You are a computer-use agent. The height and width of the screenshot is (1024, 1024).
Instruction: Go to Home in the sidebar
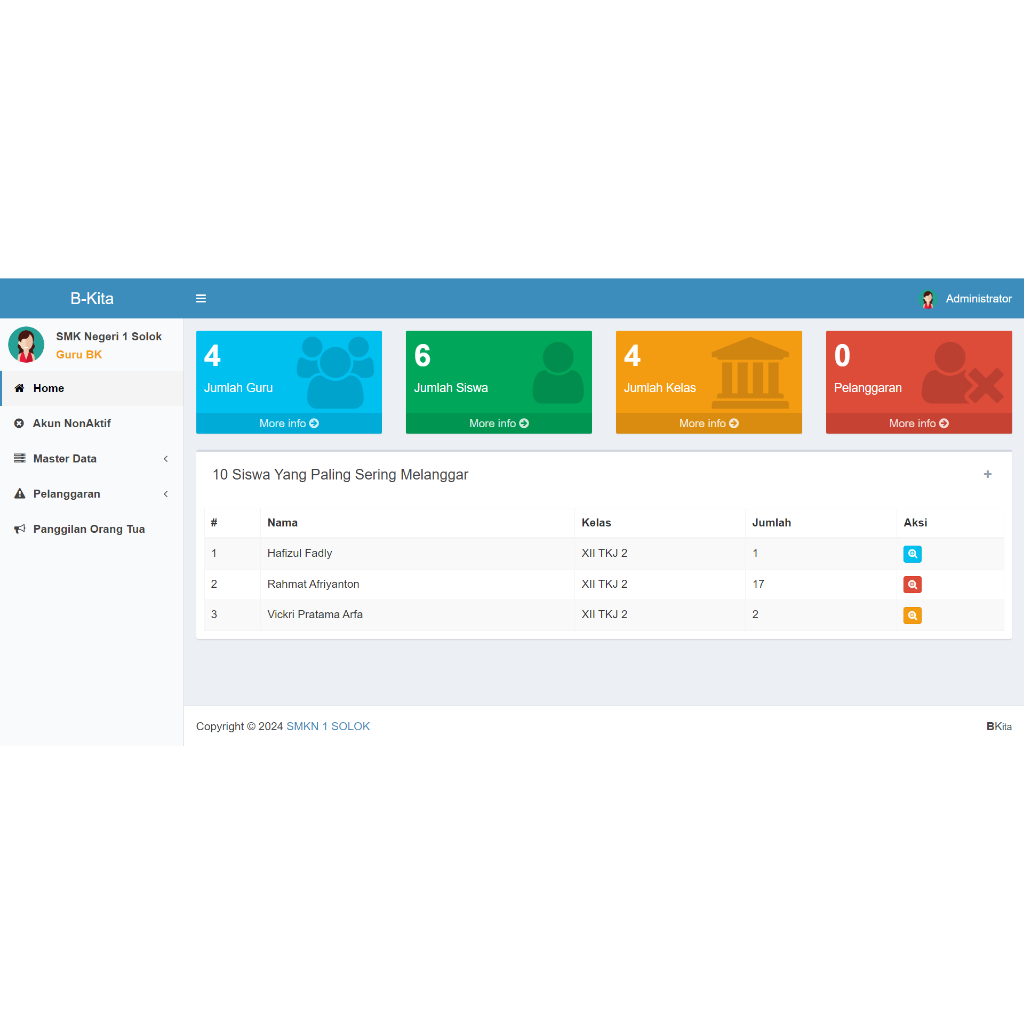pos(48,388)
